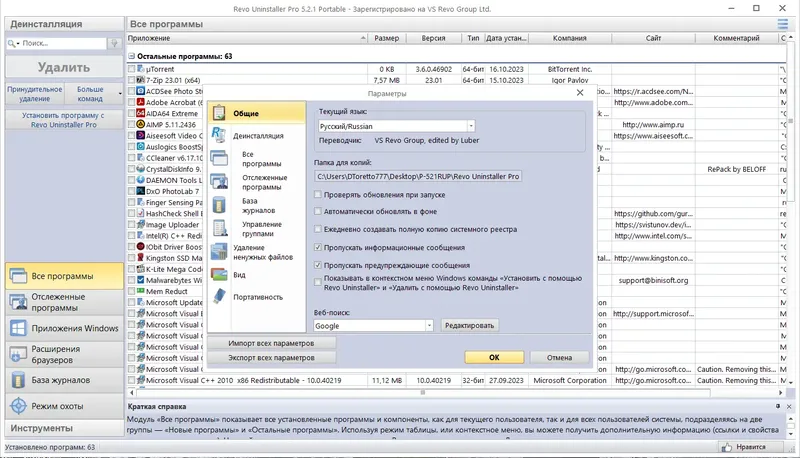Click the Размер column header
This screenshot has width=800, height=458.
pyautogui.click(x=387, y=38)
